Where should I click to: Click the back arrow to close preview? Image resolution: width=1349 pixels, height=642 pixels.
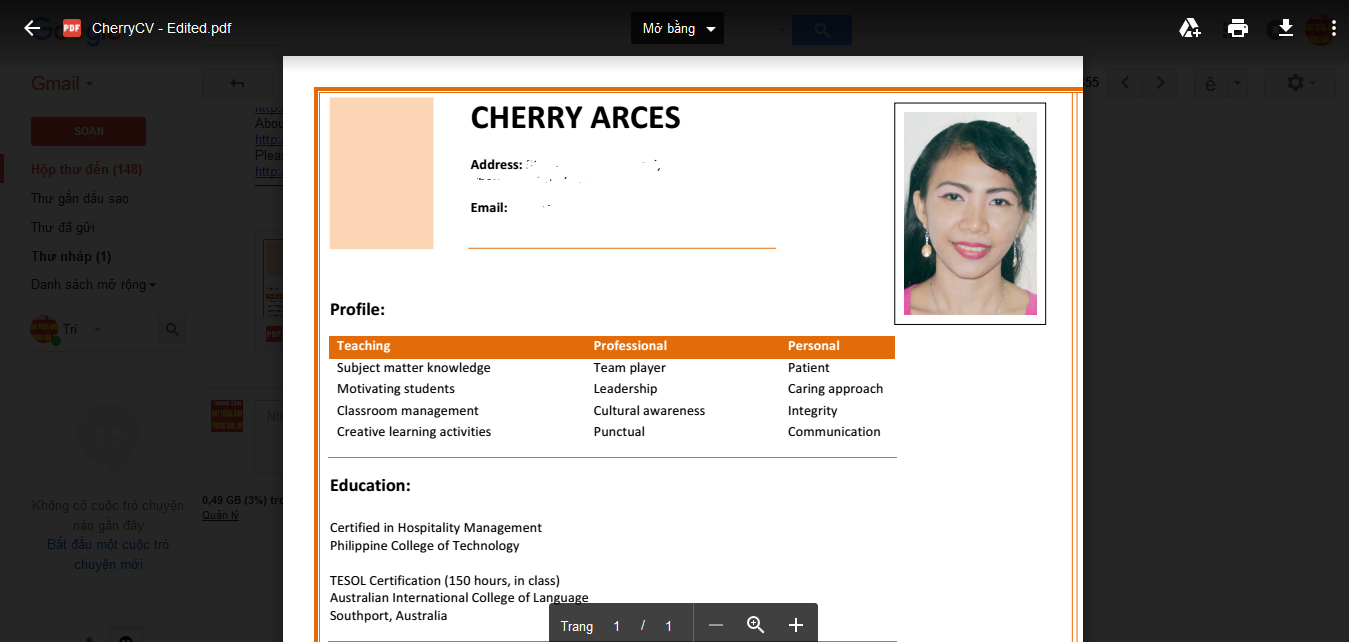[x=32, y=28]
